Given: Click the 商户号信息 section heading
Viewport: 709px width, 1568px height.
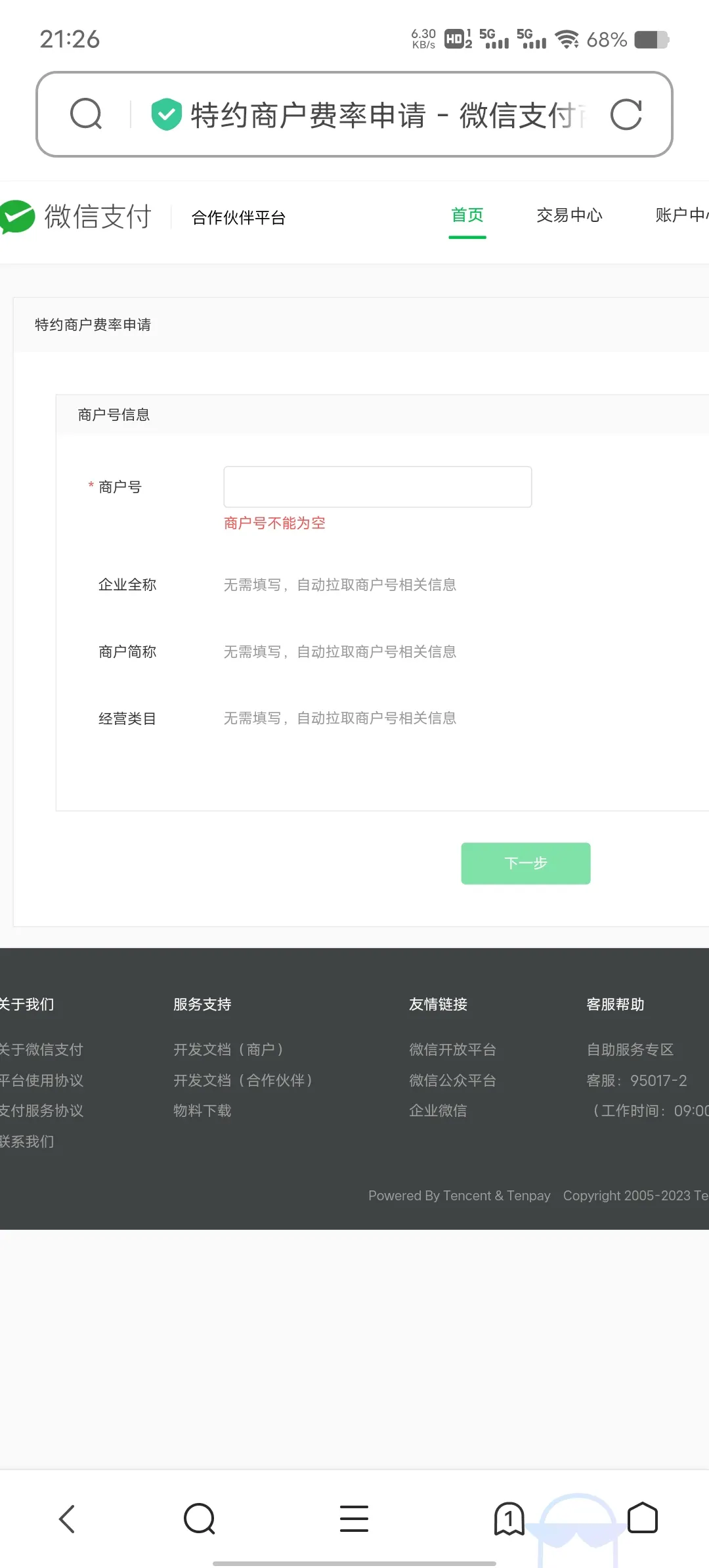Looking at the screenshot, I should tap(114, 414).
